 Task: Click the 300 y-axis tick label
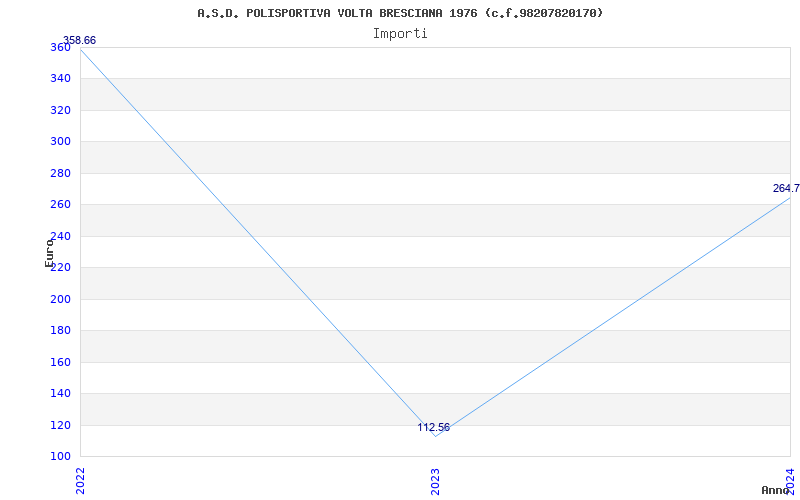60,142
